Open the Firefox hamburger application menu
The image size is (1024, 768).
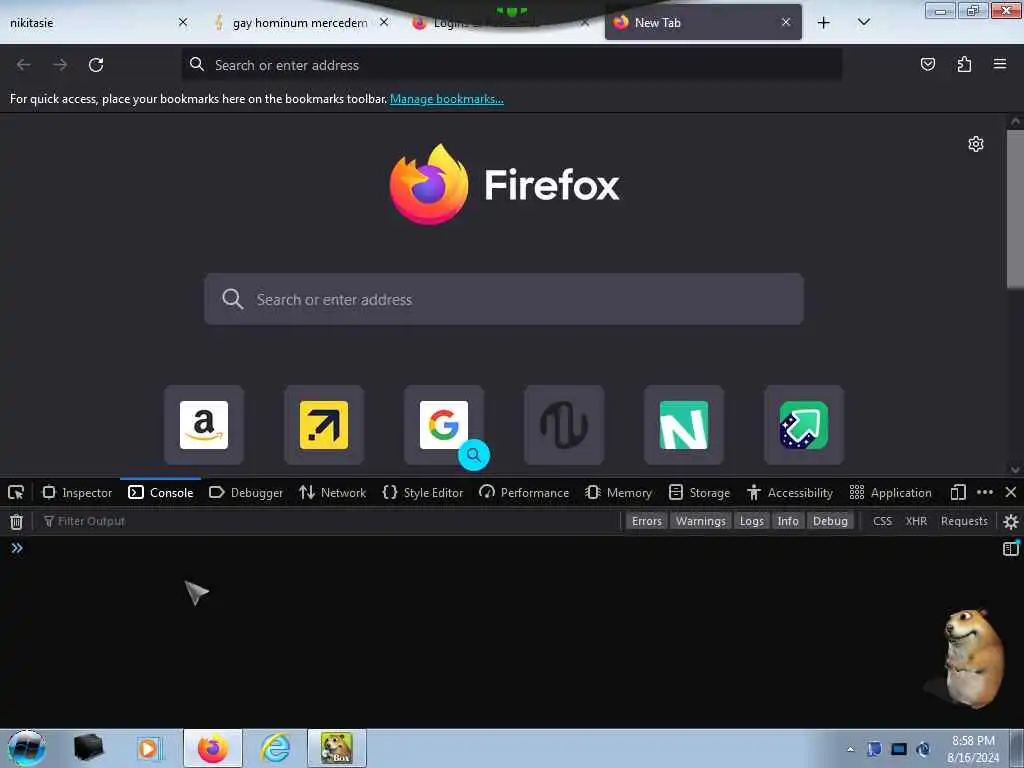click(1000, 64)
